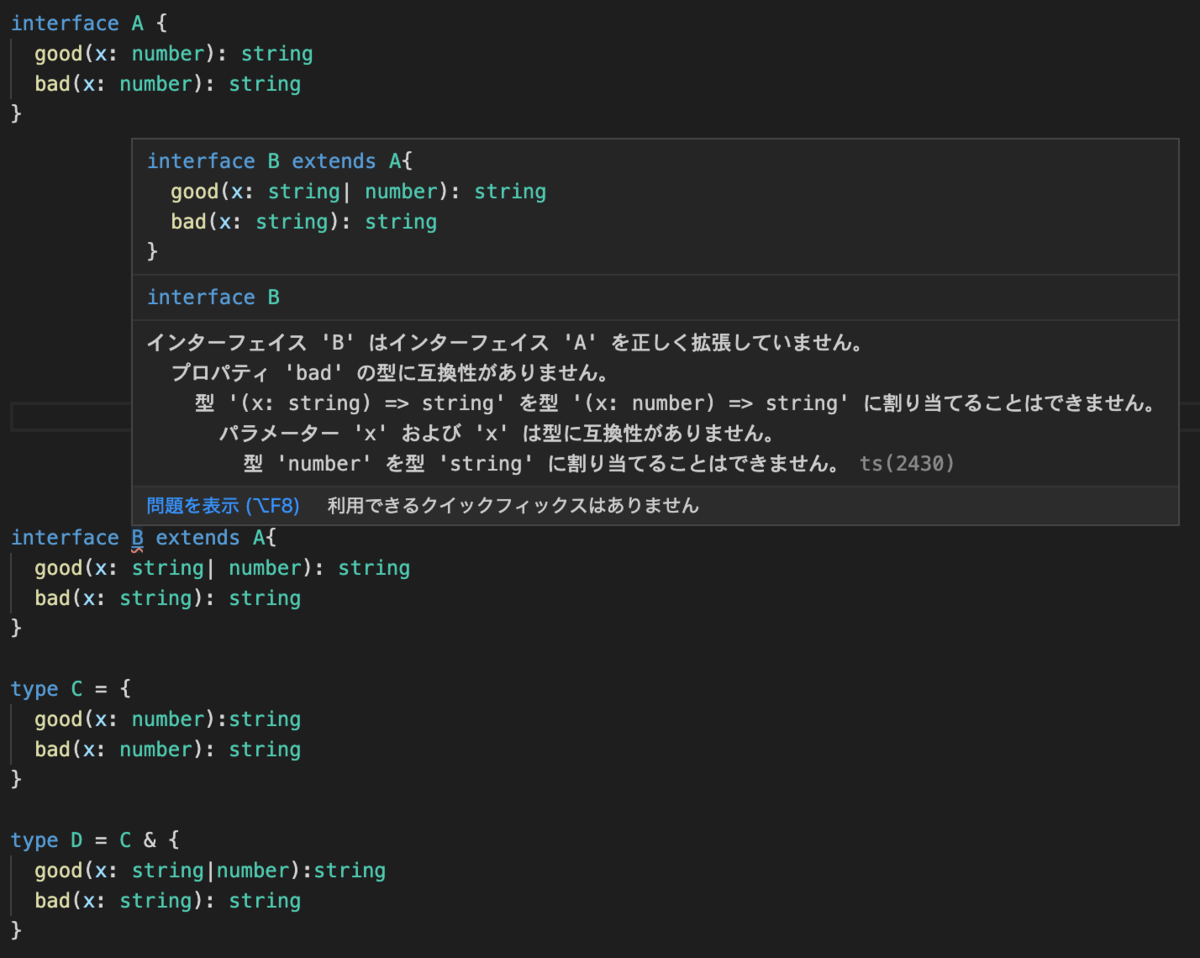Click the error line パラメーター 'x' および 'x'
Screen dimensions: 1200x958
497,434
